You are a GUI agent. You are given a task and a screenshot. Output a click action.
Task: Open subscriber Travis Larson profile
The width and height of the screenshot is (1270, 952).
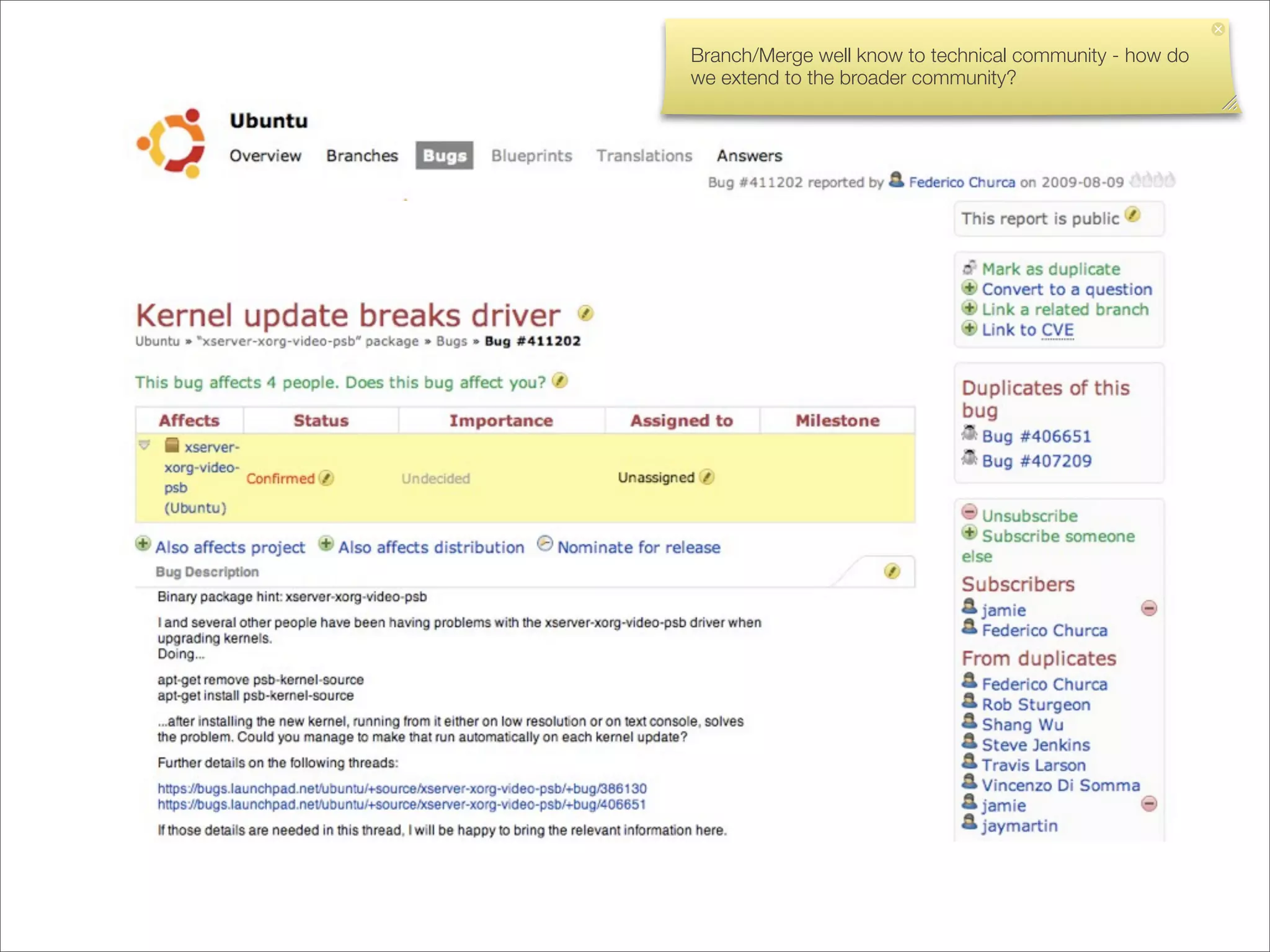coord(1034,765)
